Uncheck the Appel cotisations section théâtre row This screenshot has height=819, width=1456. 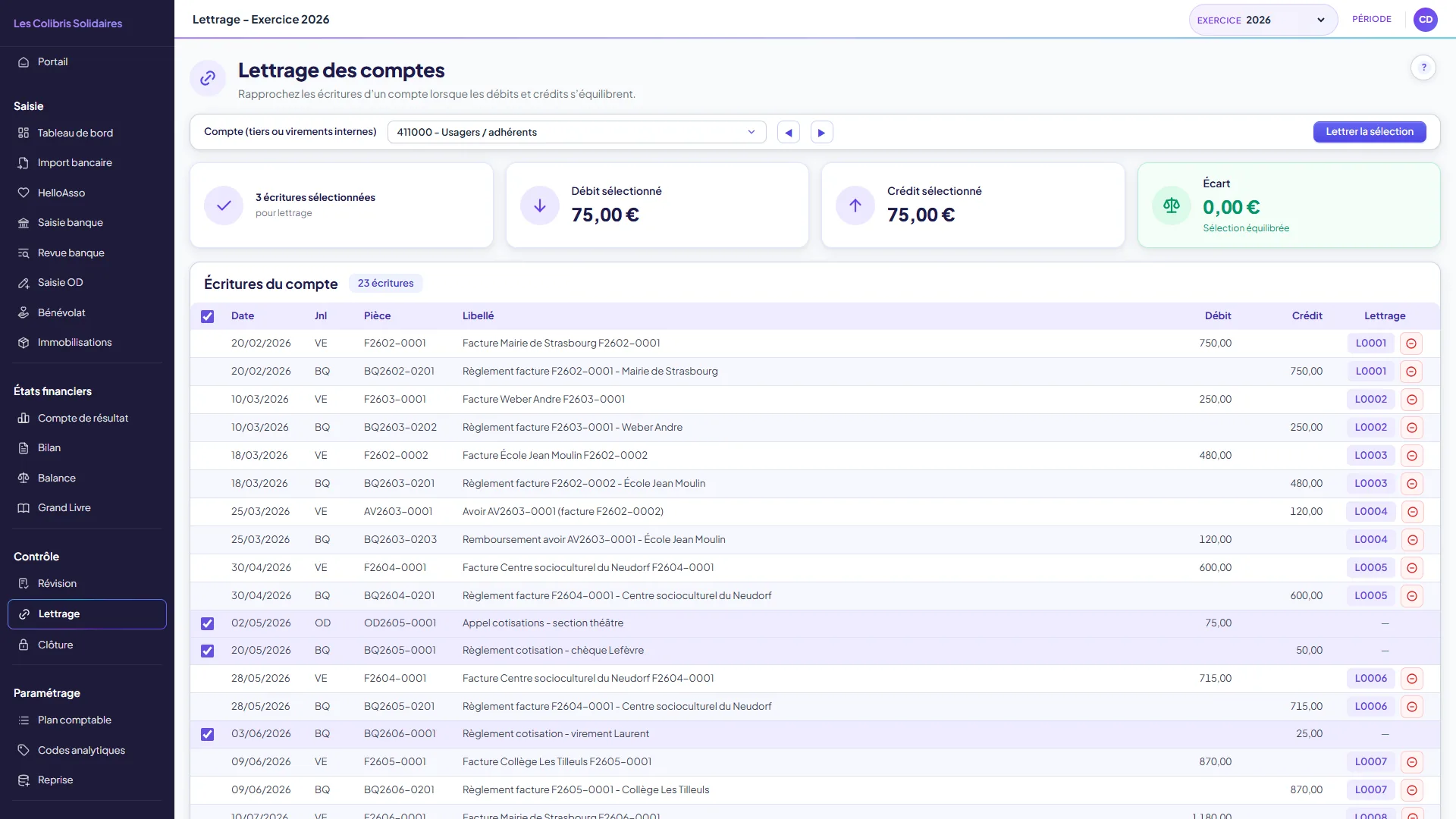click(x=207, y=623)
